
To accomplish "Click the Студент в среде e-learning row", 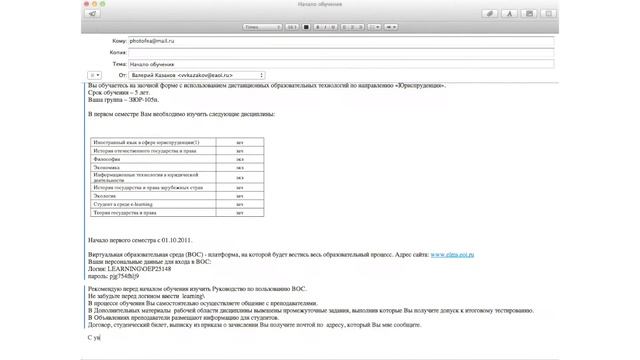I will [177, 204].
